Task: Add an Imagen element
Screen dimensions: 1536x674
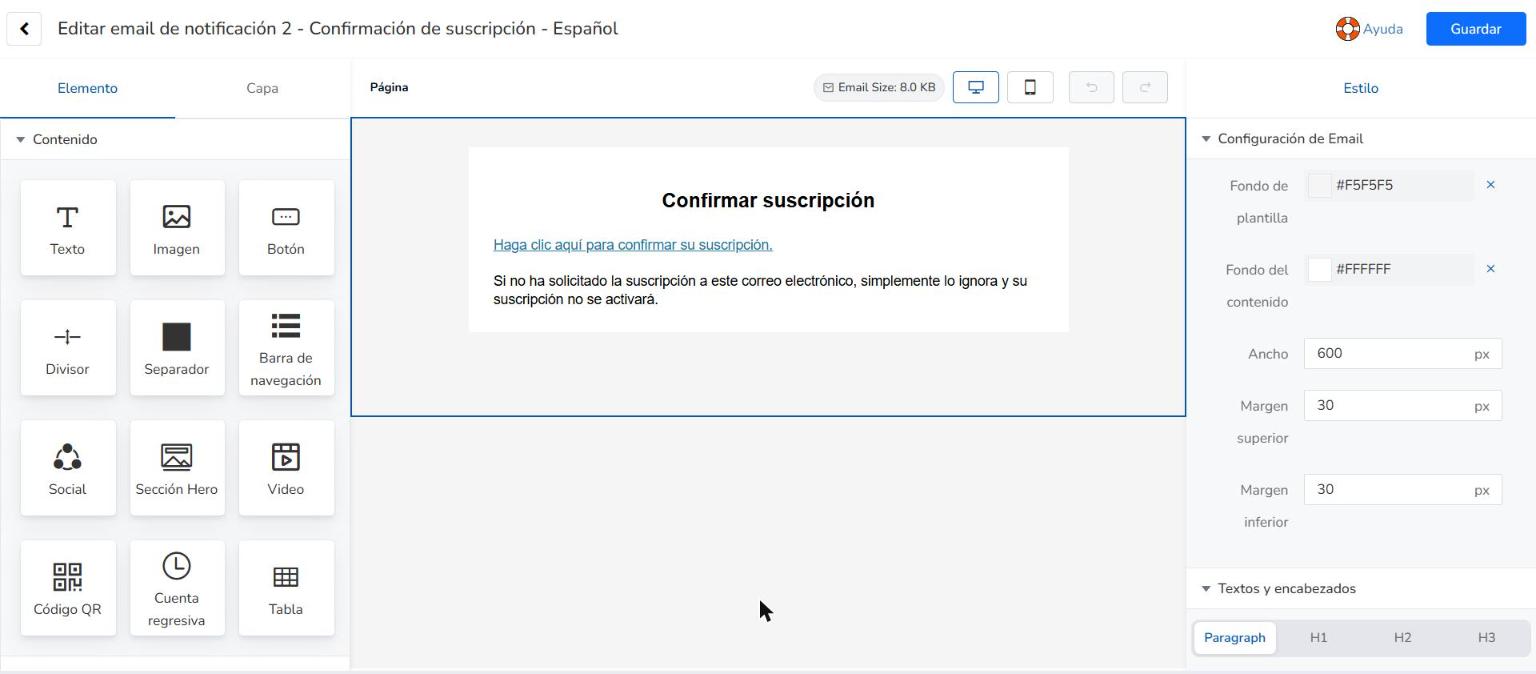Action: click(177, 228)
